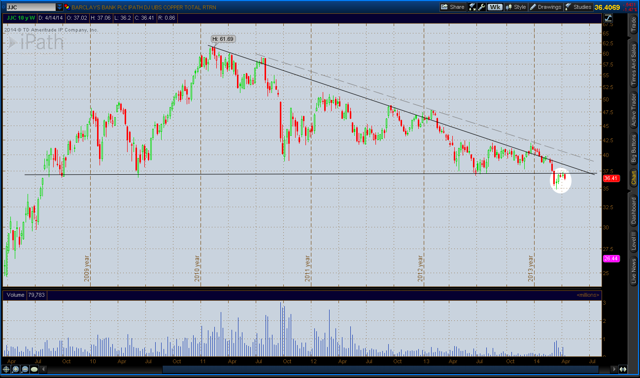Screen dimensions: 640x378
Task: Zoom in with the plus magnifier icon
Action: coord(16,369)
